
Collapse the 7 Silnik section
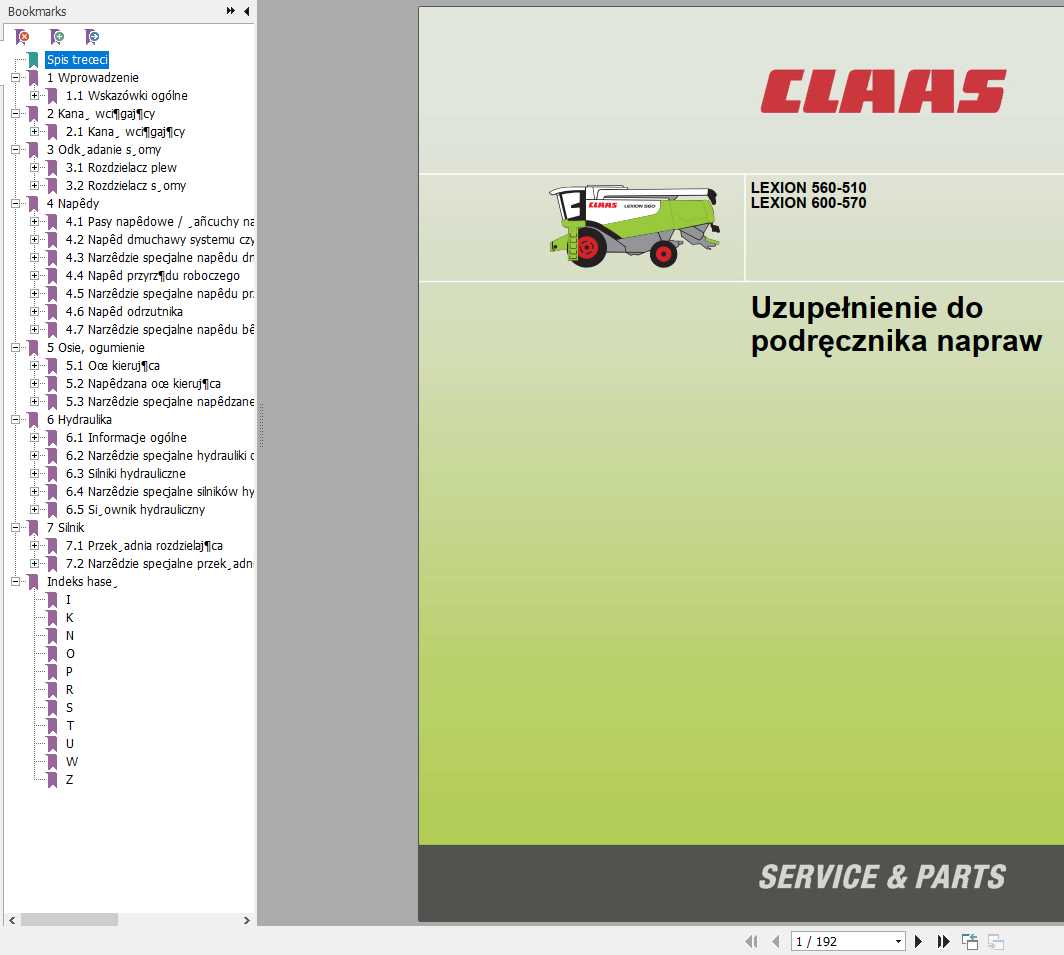tap(16, 527)
